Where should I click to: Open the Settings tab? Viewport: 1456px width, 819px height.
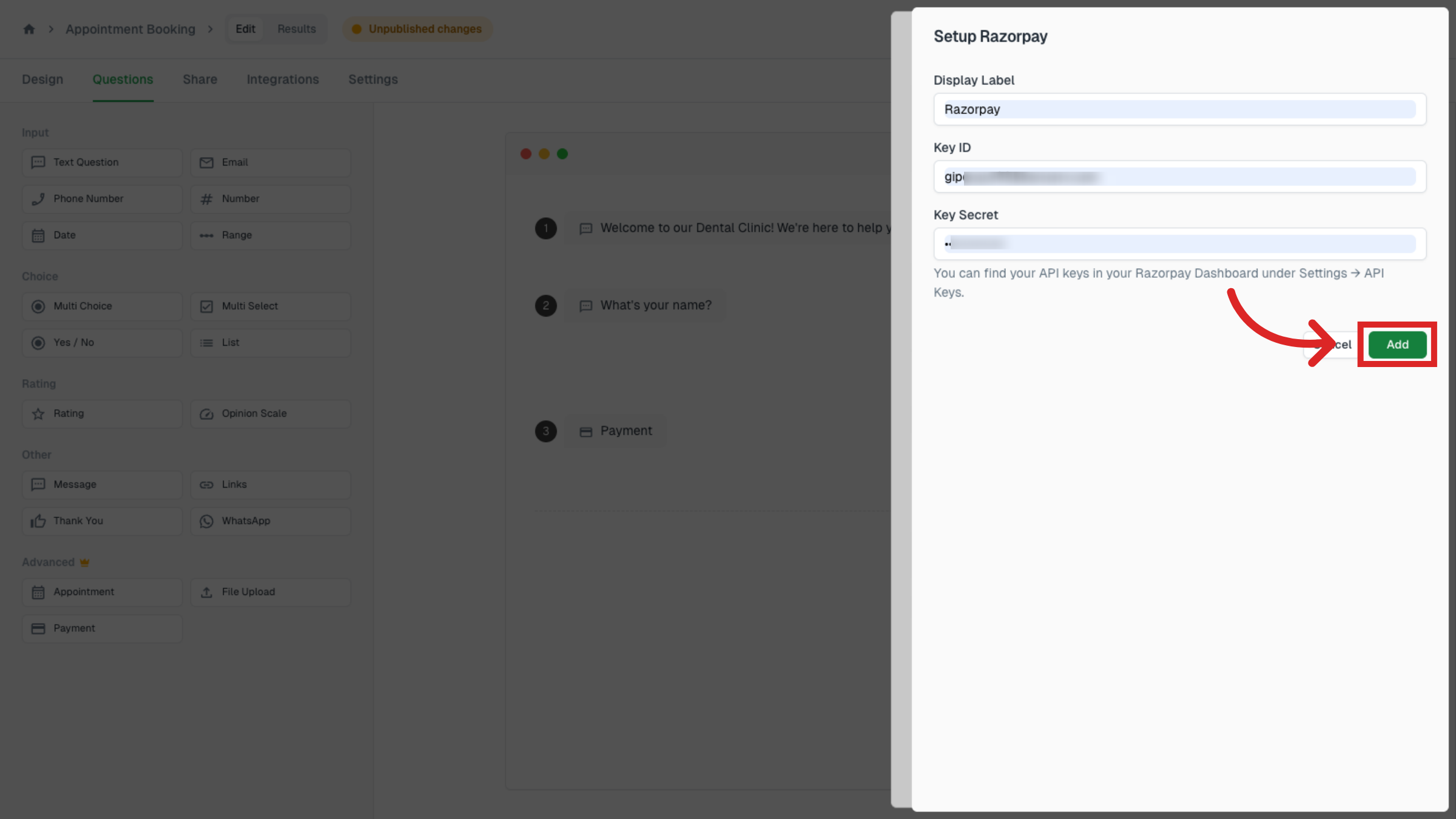point(373,79)
